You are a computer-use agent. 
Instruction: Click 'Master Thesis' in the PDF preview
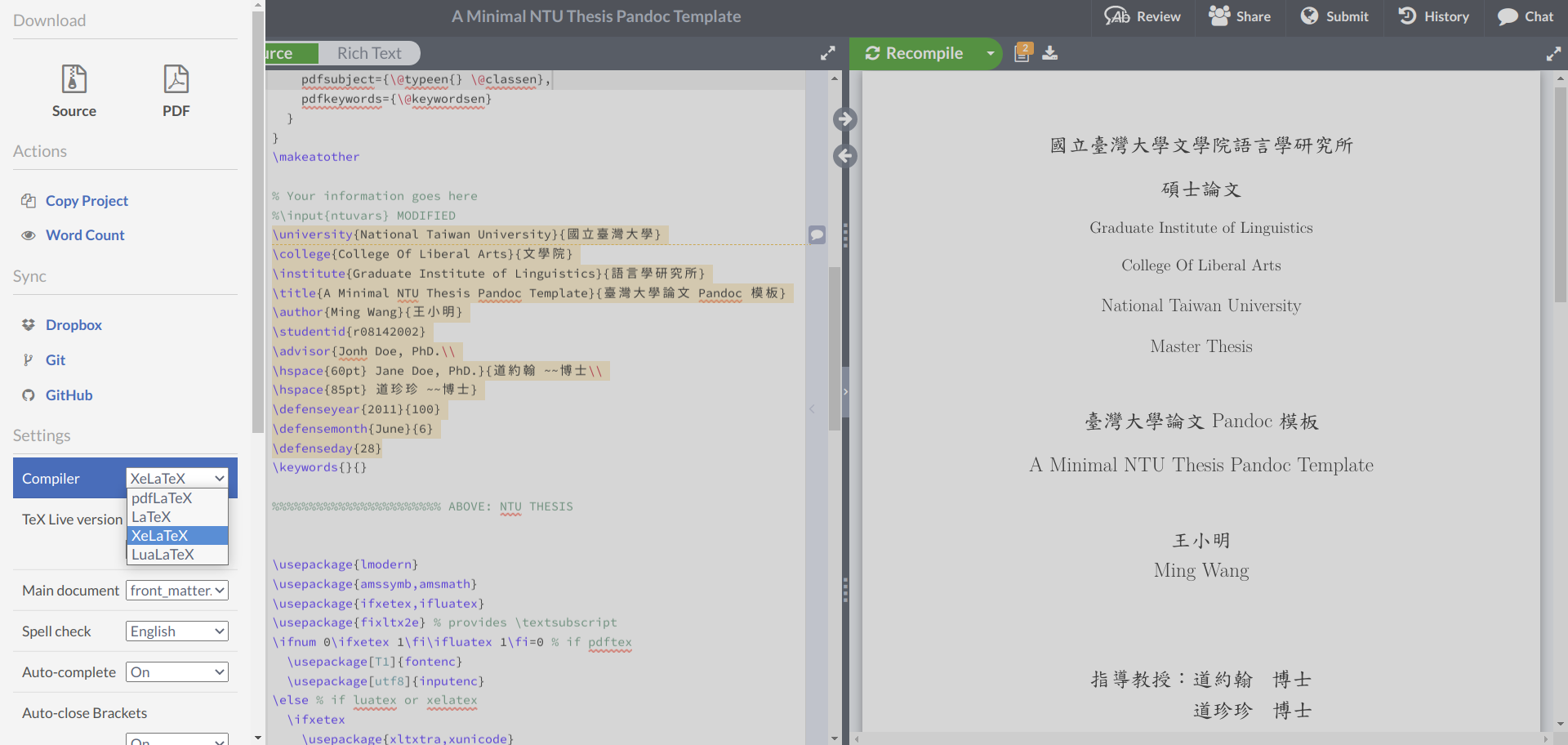coord(1201,346)
